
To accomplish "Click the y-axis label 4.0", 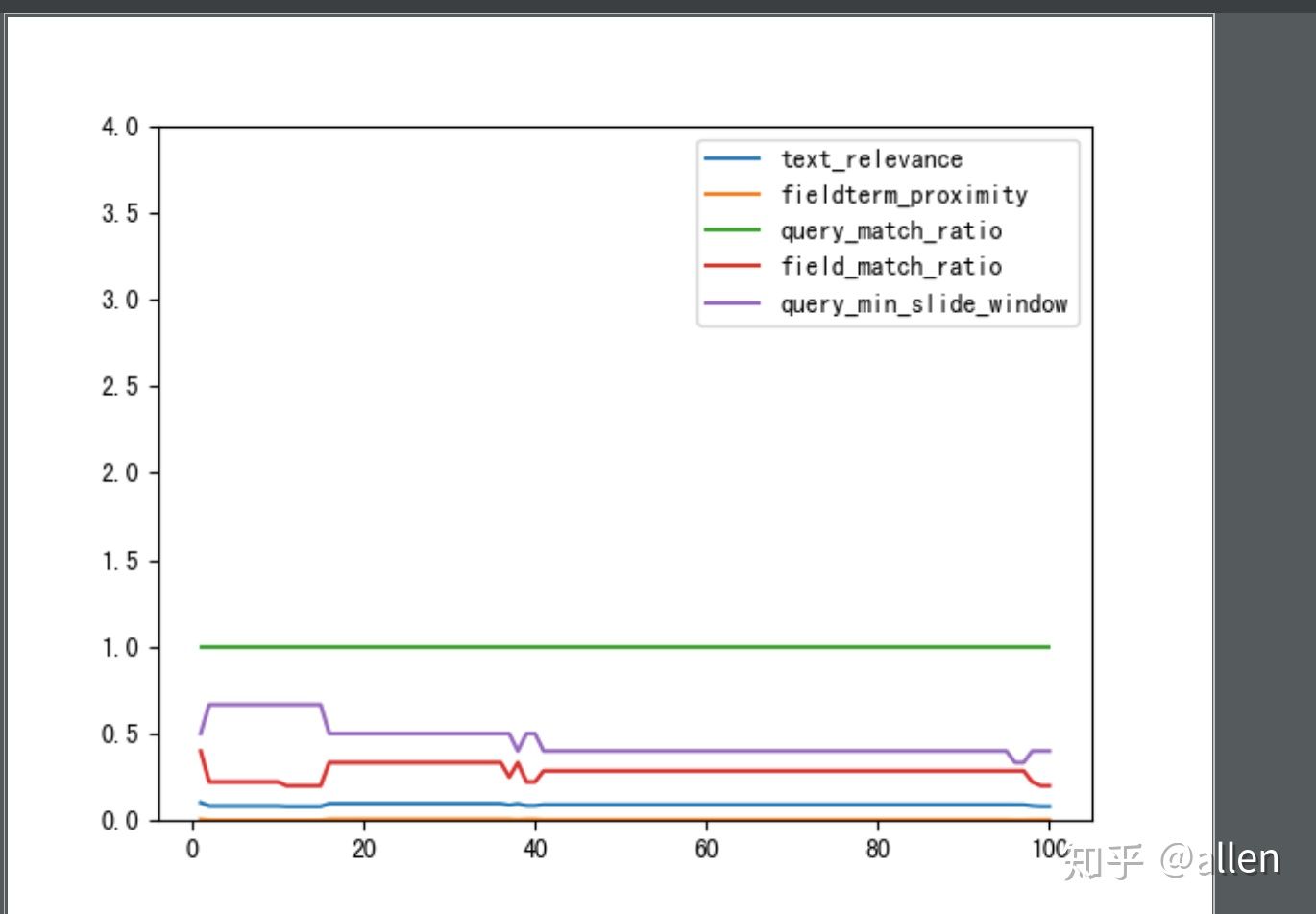I will (x=120, y=127).
